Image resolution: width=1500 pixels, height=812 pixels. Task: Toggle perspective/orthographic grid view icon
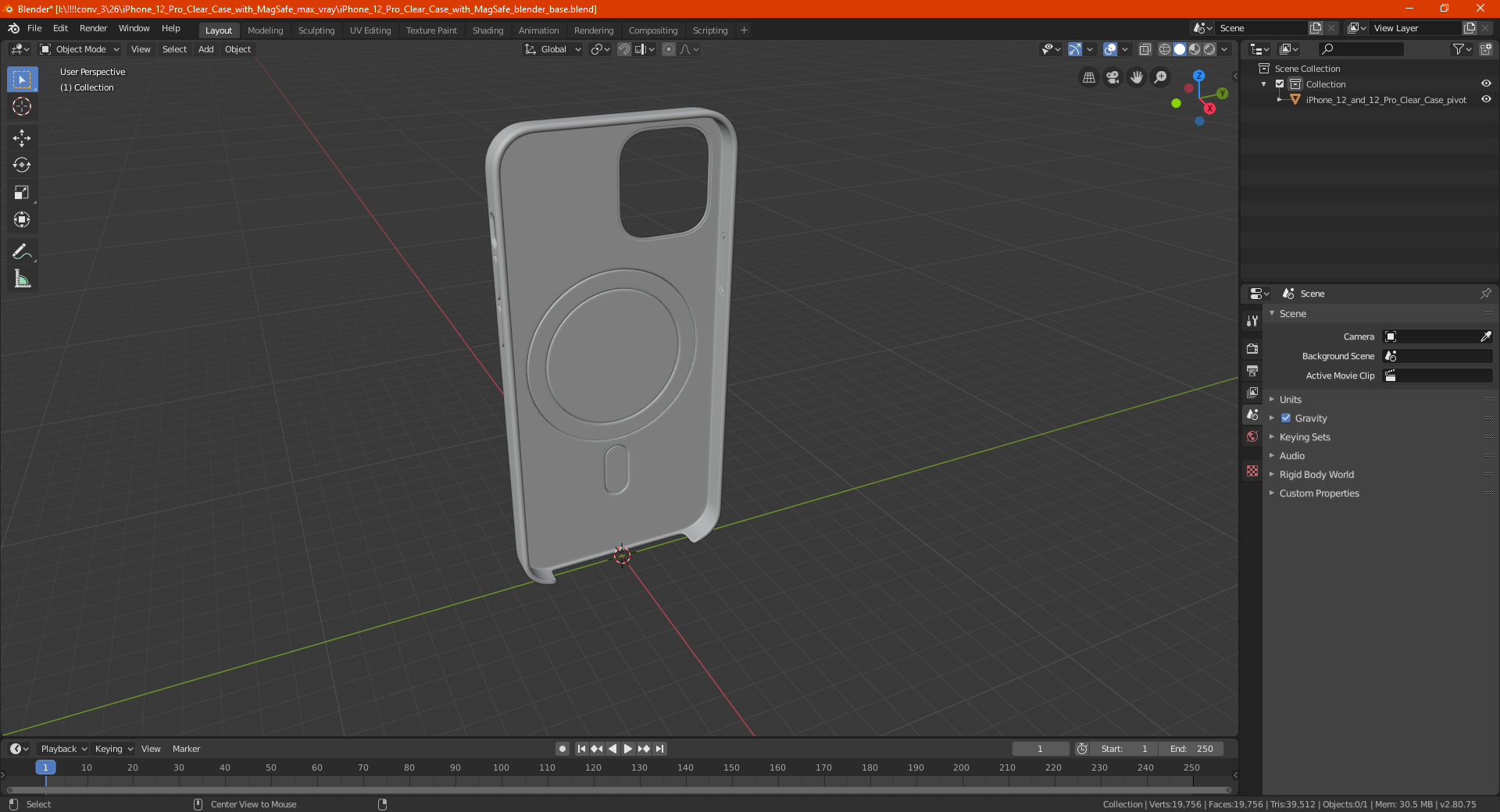[x=1088, y=77]
